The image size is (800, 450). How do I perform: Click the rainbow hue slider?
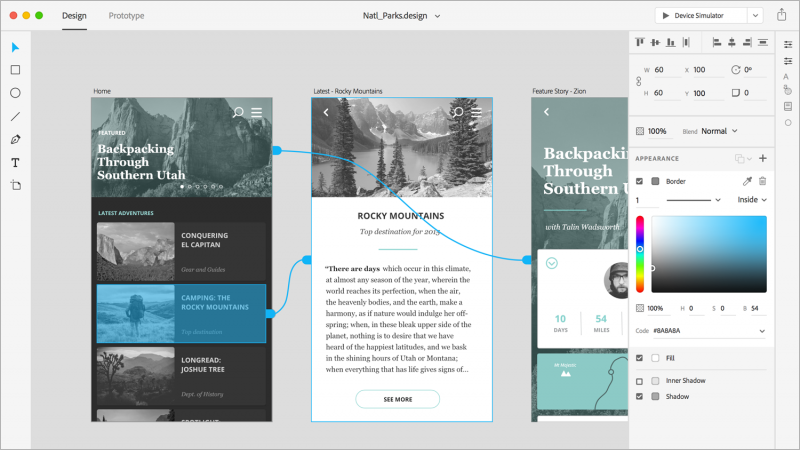tap(640, 254)
